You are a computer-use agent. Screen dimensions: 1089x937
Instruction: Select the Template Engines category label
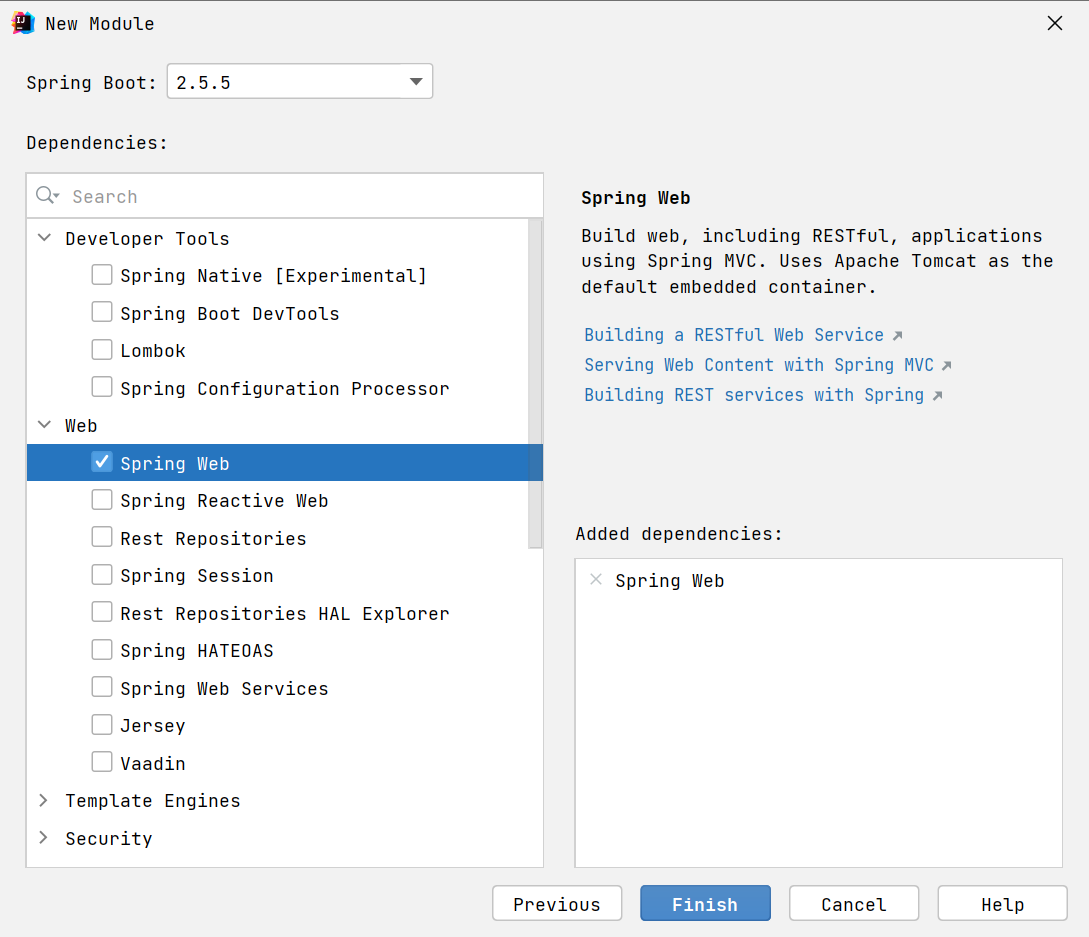pos(153,801)
